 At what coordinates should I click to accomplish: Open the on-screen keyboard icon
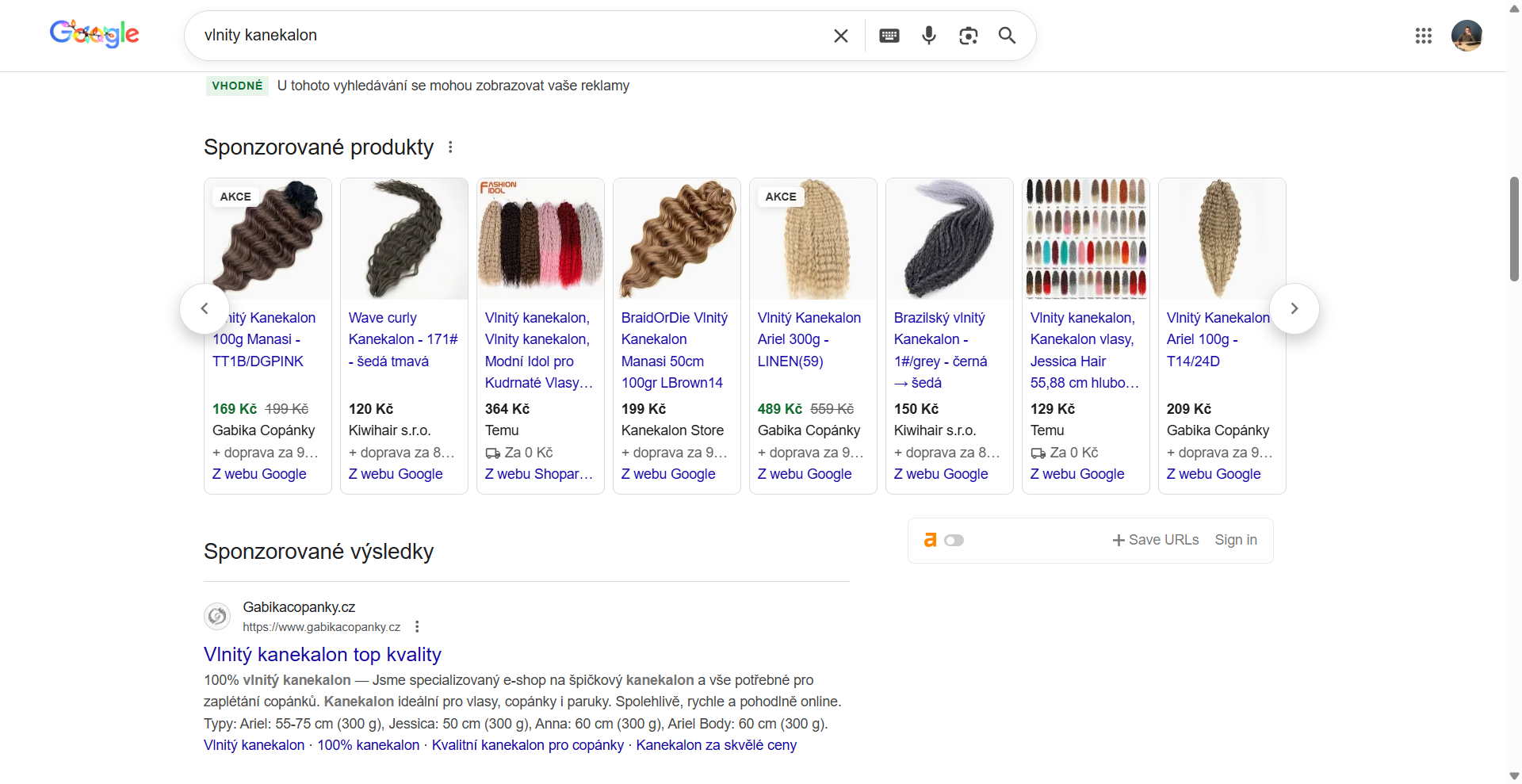coord(889,36)
